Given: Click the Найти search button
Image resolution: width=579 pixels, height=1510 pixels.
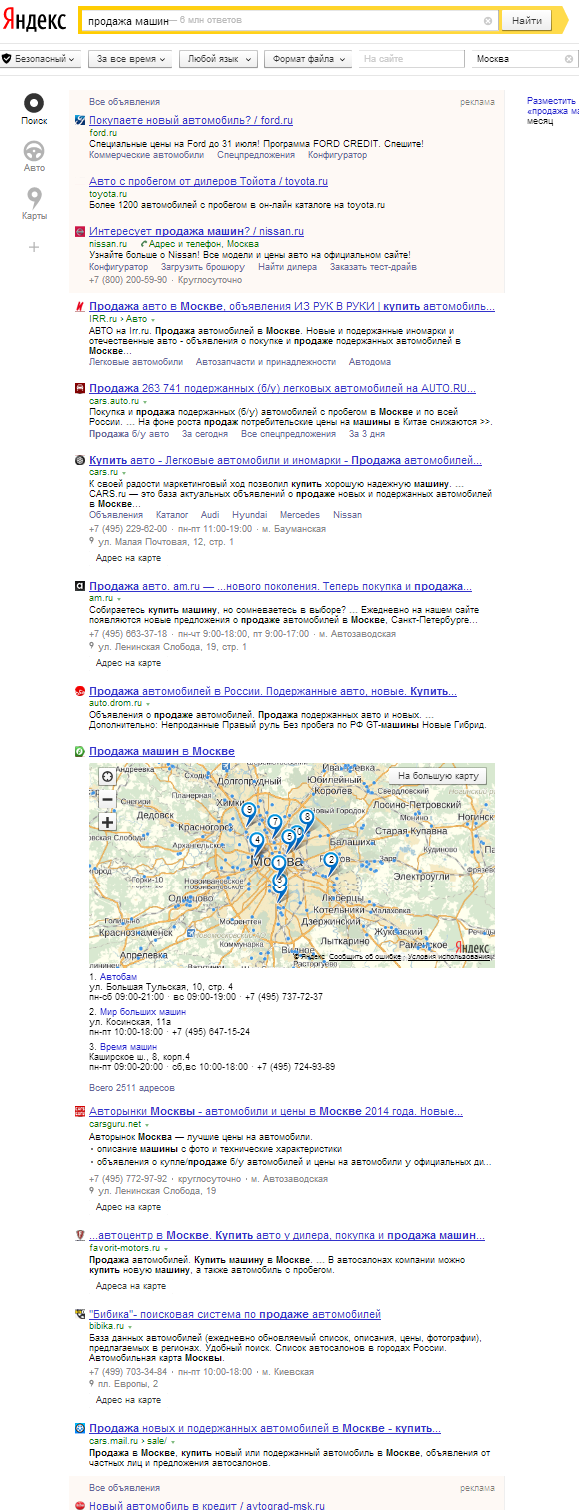Looking at the screenshot, I should [x=527, y=21].
